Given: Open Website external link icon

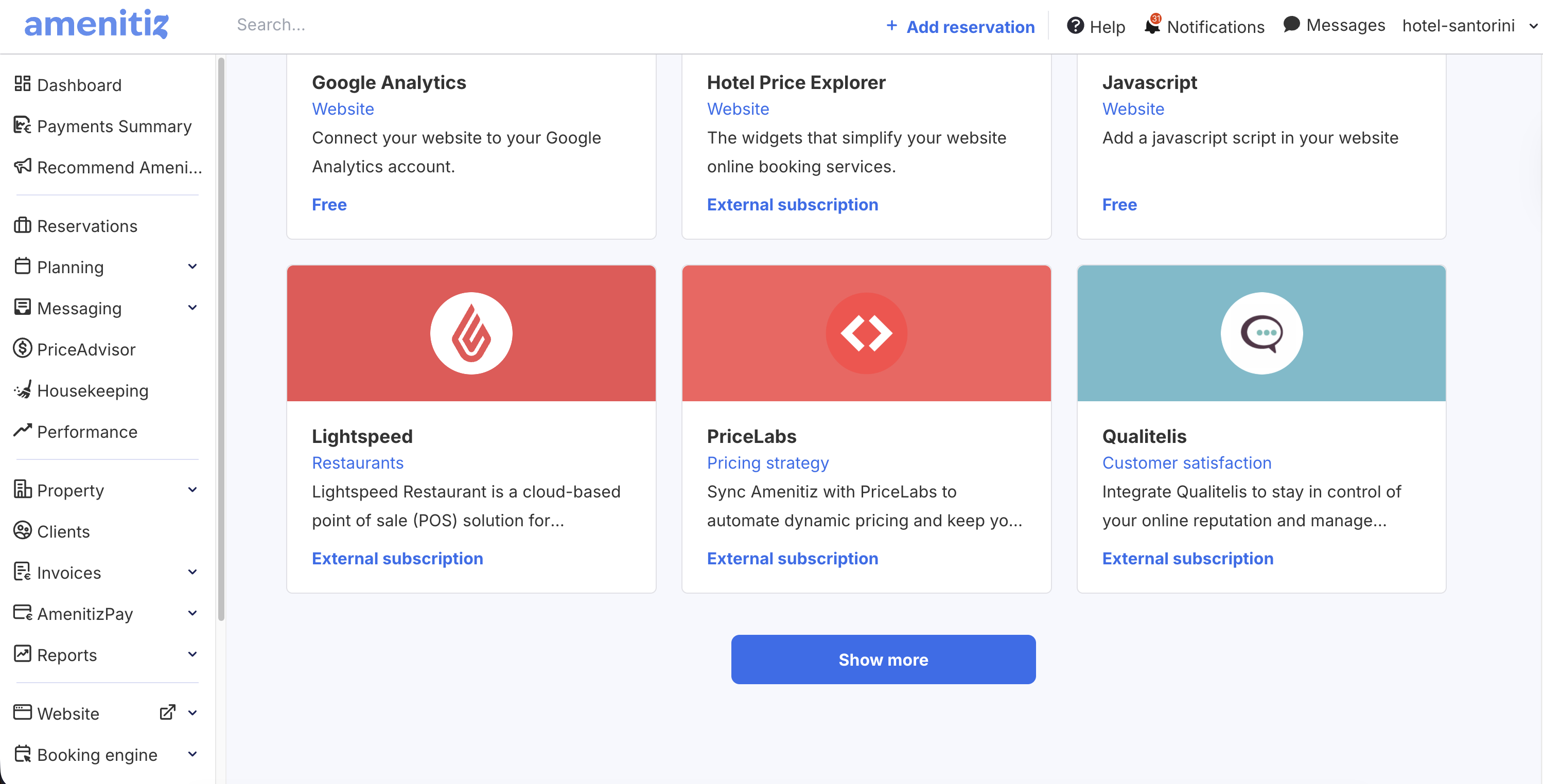Looking at the screenshot, I should tap(167, 712).
